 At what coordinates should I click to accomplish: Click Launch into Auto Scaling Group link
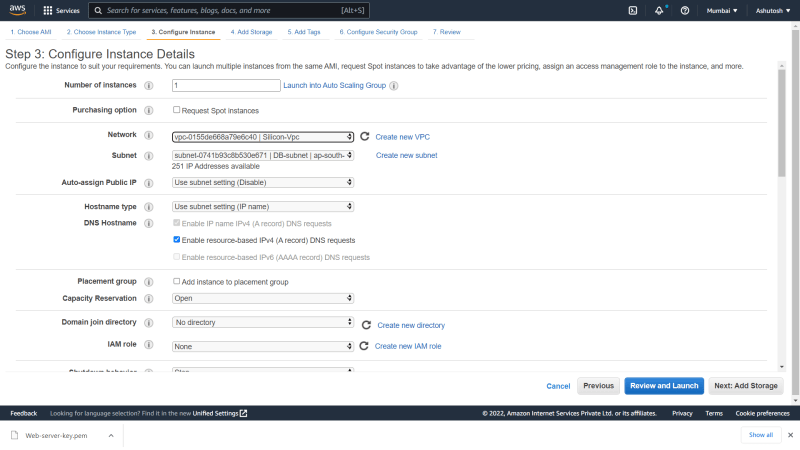(334, 85)
